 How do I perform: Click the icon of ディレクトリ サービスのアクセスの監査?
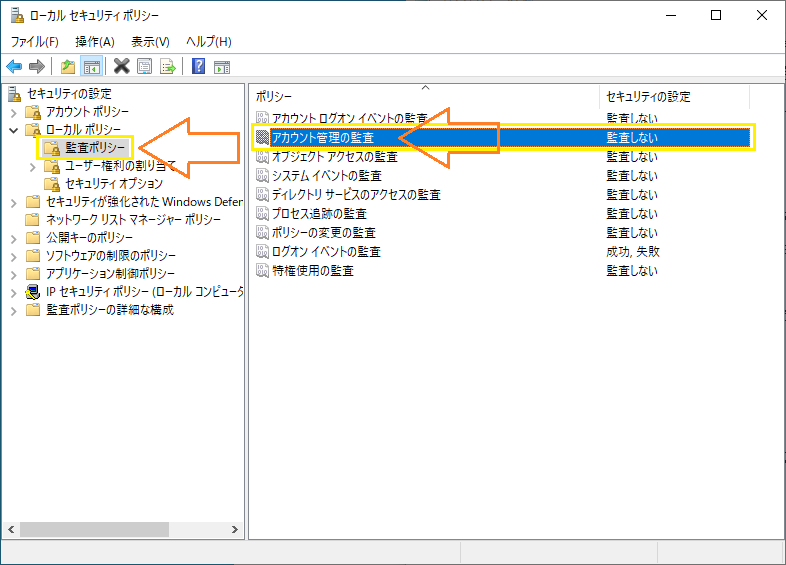(262, 195)
